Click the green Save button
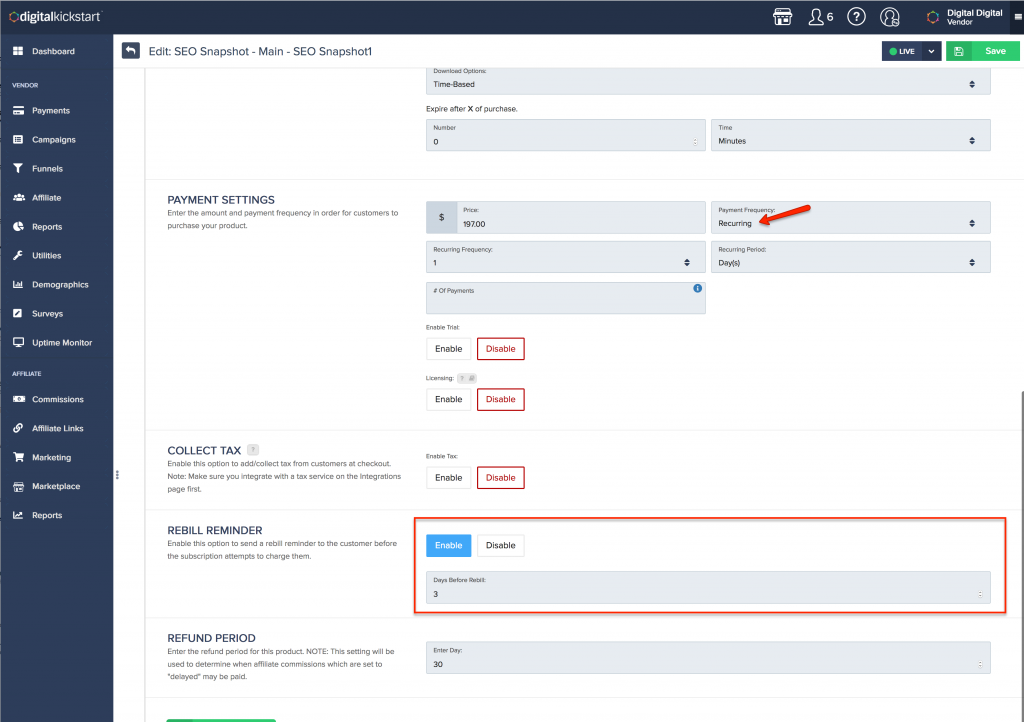Viewport: 1024px width, 722px height. [995, 51]
